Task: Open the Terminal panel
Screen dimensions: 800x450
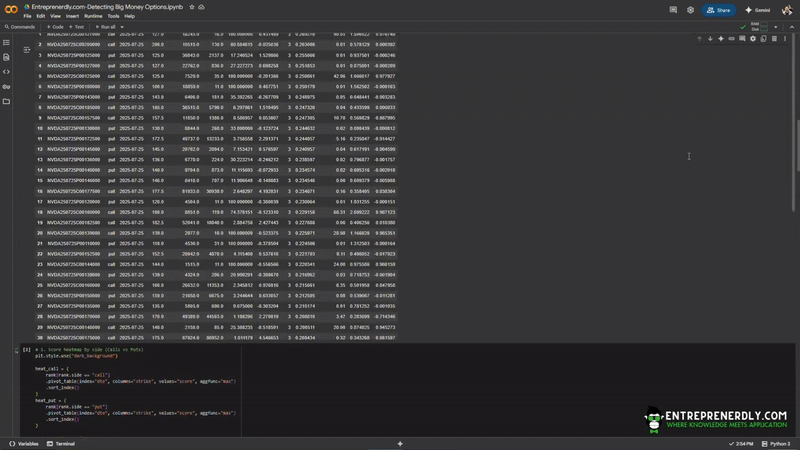Action: pyautogui.click(x=61, y=444)
